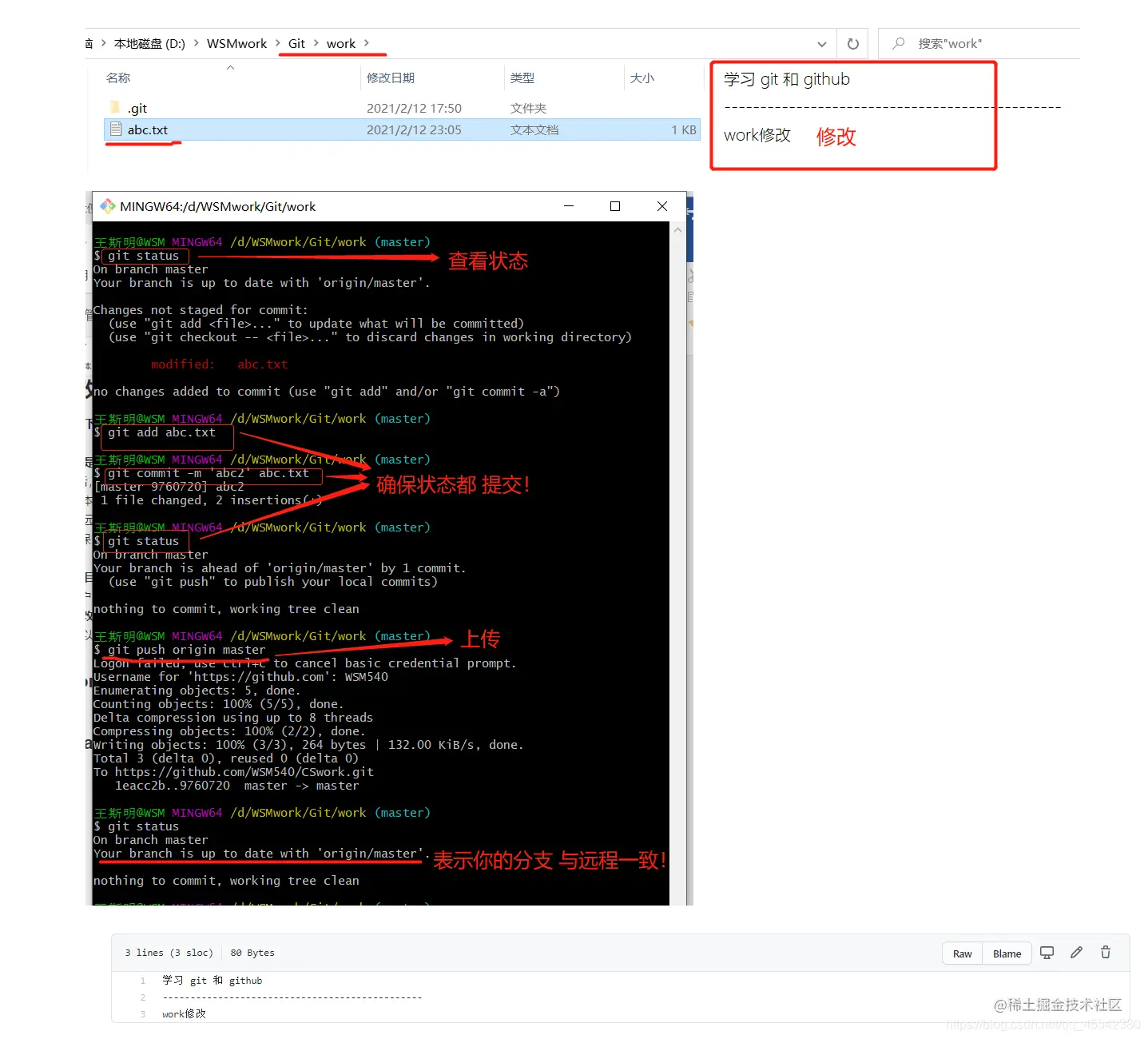Click the .git folder icon
Viewport: 1148px width, 1039px height.
(115, 107)
